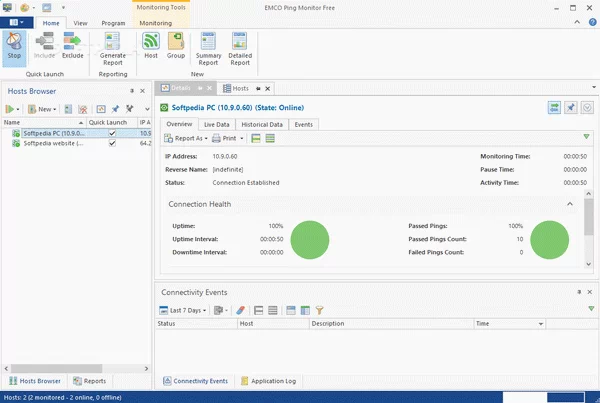The image size is (600, 403).
Task: Select Softpedia website in Hosts Browser
Action: pyautogui.click(x=54, y=143)
